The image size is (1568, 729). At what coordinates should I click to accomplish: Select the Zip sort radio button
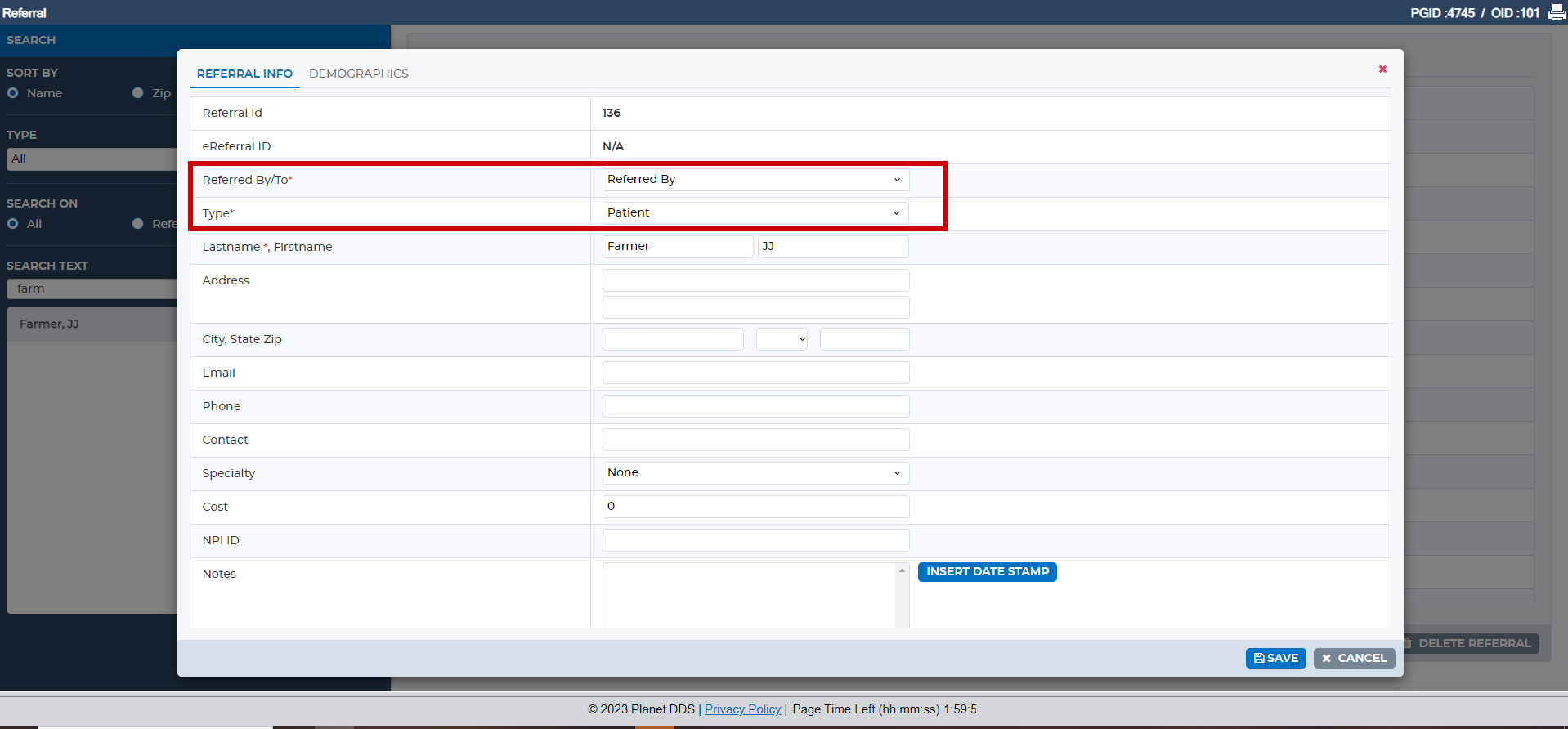coord(137,93)
